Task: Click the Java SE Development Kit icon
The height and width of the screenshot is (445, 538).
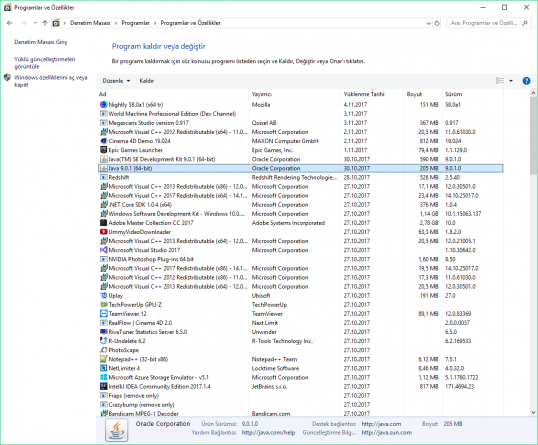Action: click(103, 159)
